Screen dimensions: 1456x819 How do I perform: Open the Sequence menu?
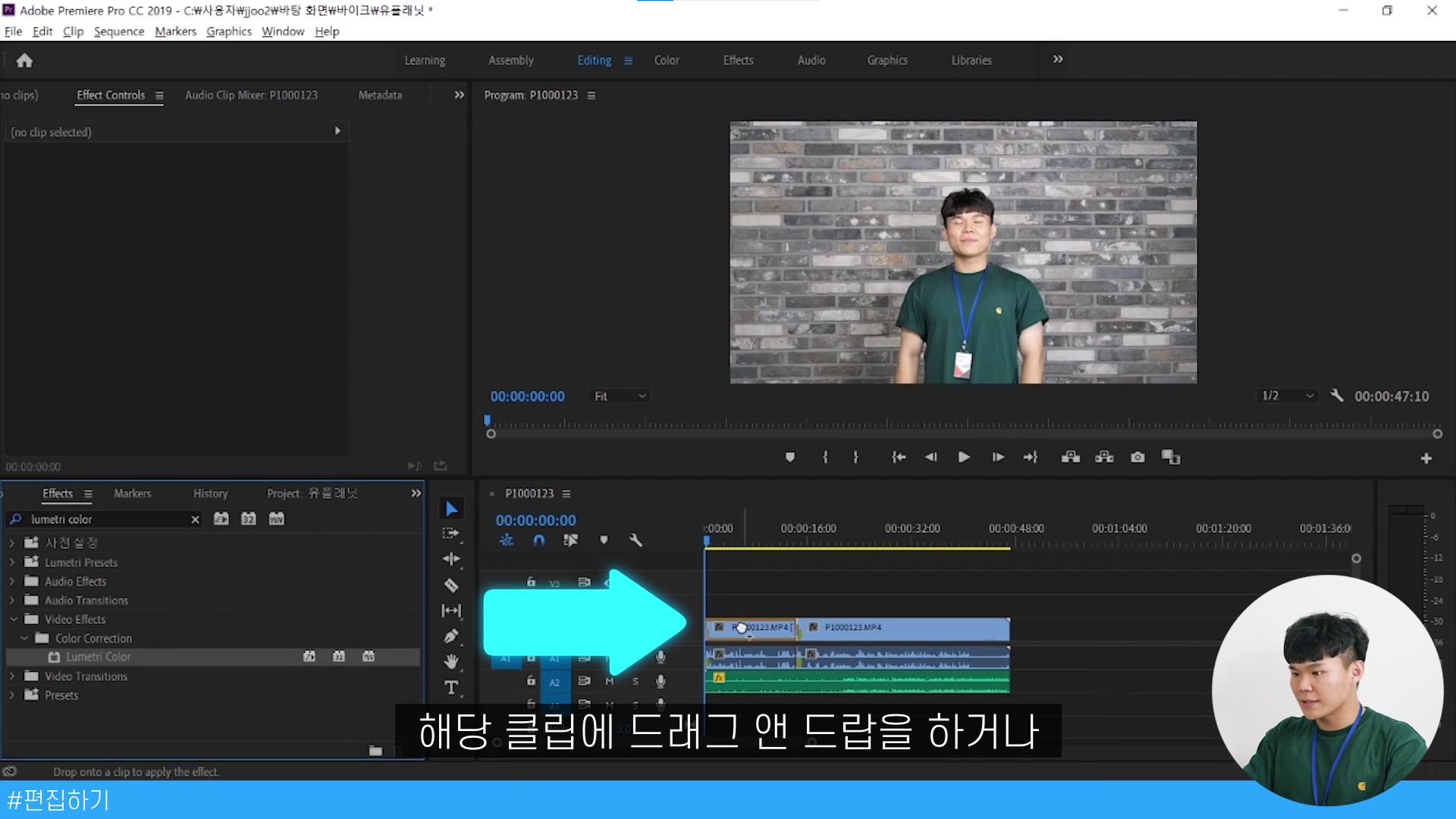(x=119, y=31)
